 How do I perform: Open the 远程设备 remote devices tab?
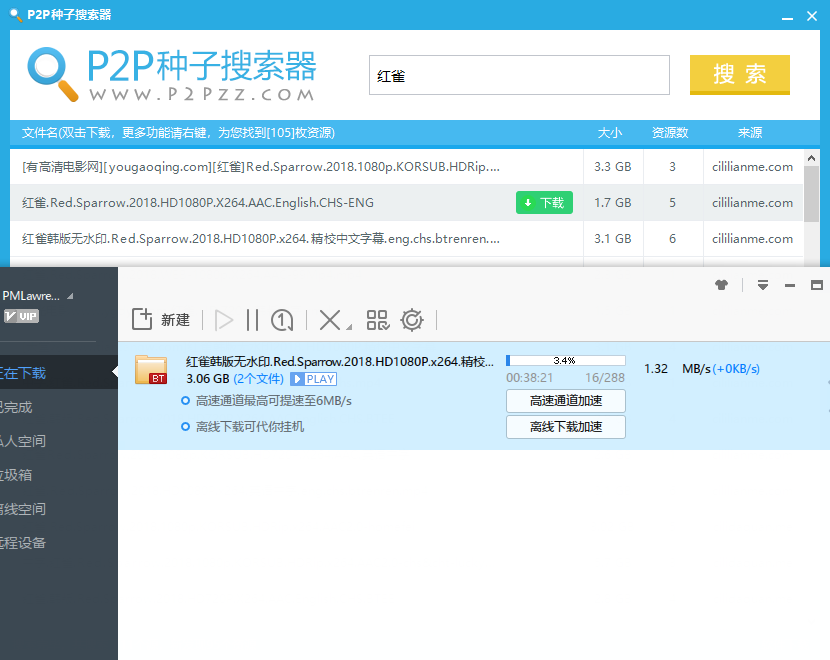(x=59, y=543)
